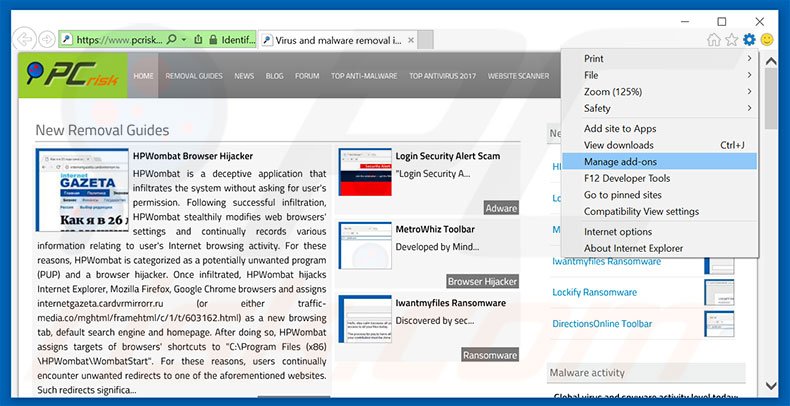Maximize the Internet Explorer window
This screenshot has height=406, width=790.
(x=722, y=22)
